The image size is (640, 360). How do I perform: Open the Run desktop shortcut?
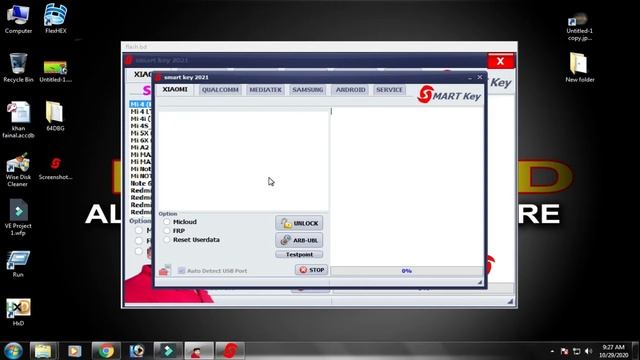coord(18,264)
